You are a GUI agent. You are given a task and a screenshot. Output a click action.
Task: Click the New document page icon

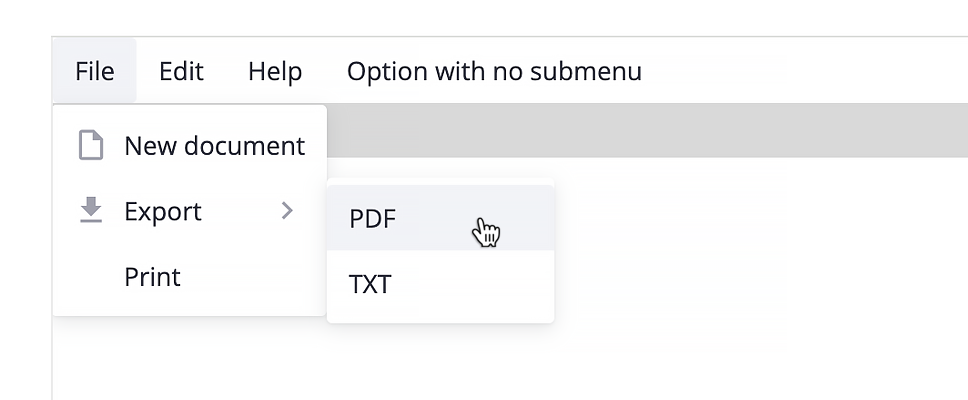tap(91, 145)
